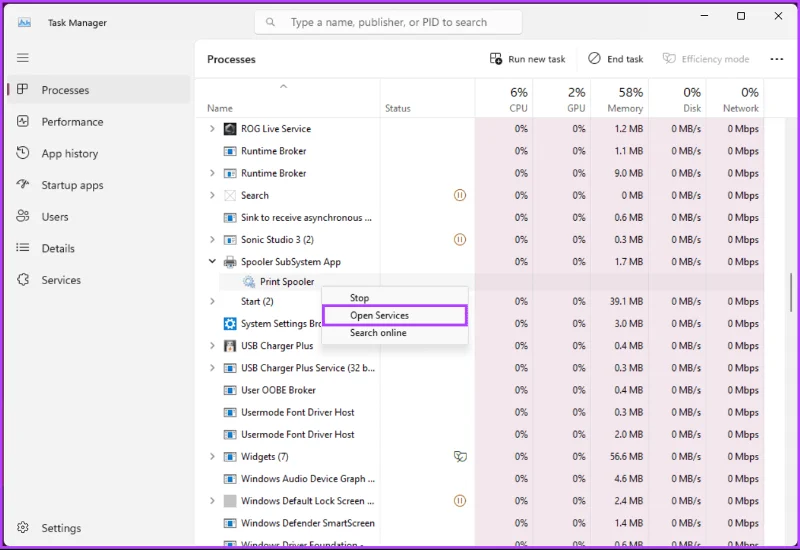Click the Details list icon in sidebar
Image resolution: width=800 pixels, height=550 pixels.
22,247
